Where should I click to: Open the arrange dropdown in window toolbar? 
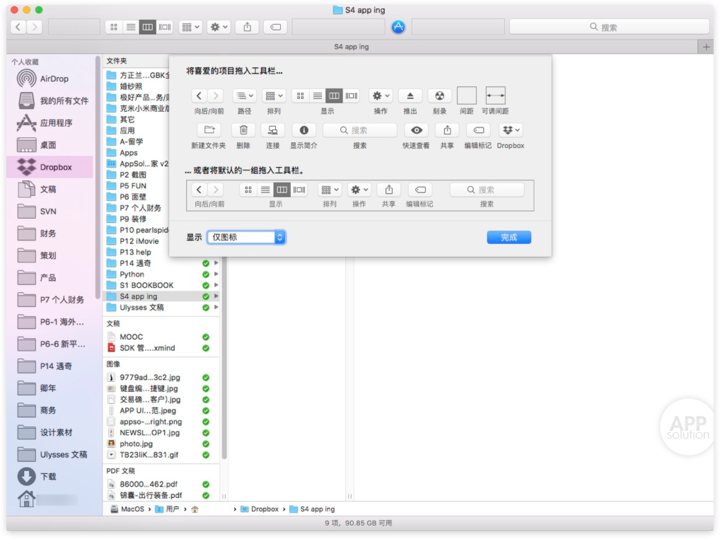tap(191, 27)
